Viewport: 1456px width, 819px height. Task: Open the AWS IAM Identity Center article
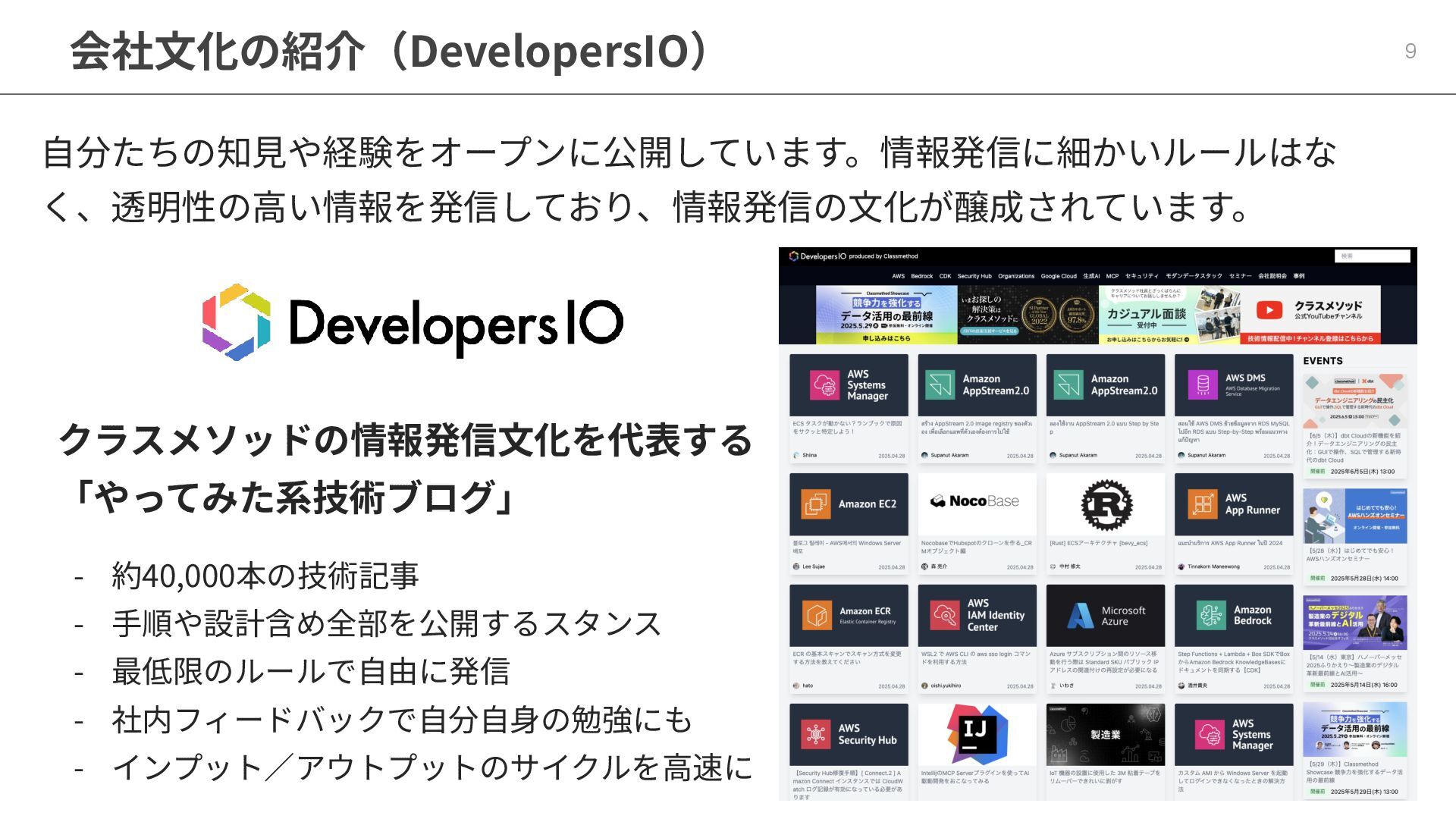[977, 616]
